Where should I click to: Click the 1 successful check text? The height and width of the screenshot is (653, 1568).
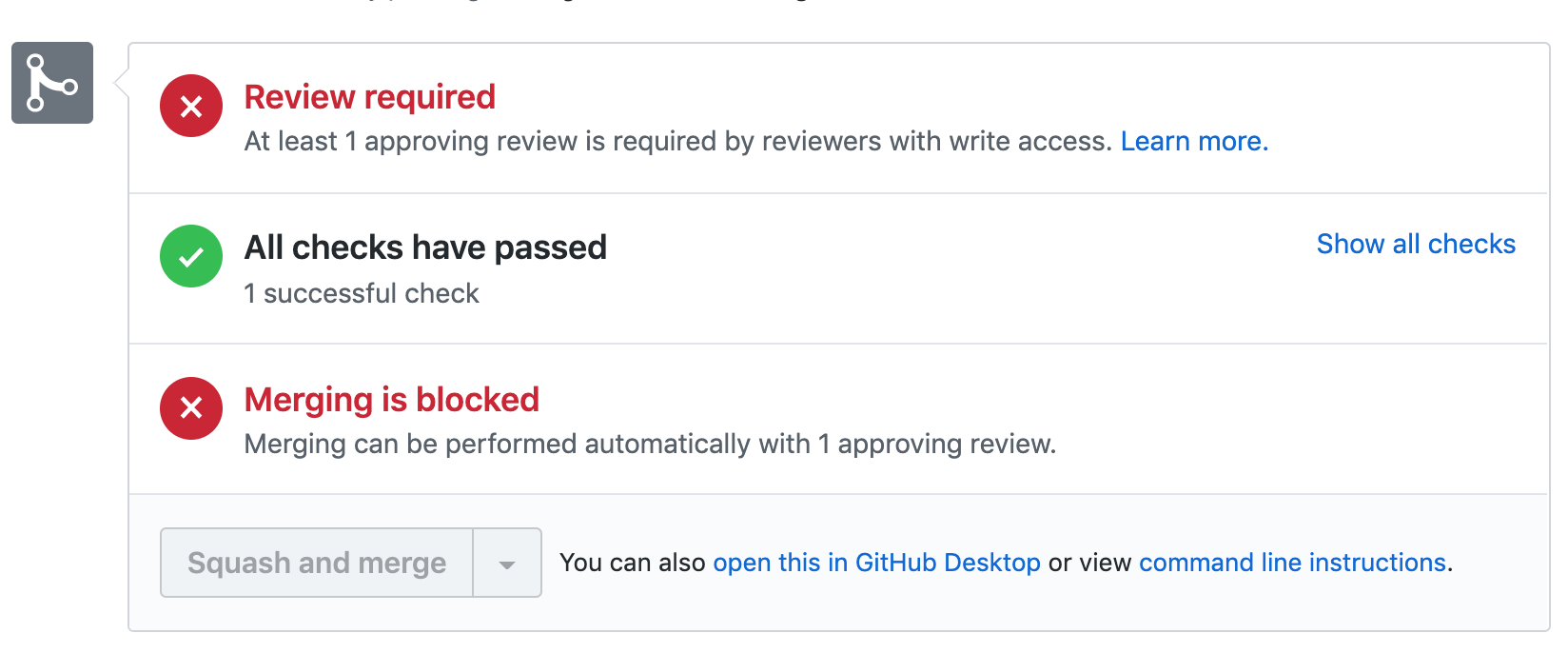coord(362,293)
